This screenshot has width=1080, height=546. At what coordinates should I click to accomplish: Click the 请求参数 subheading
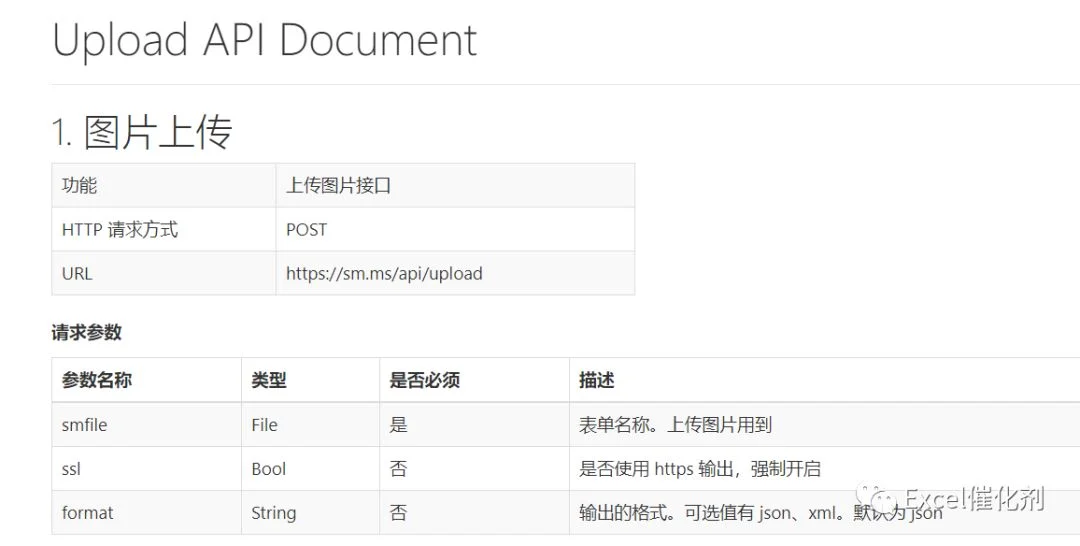click(x=86, y=333)
